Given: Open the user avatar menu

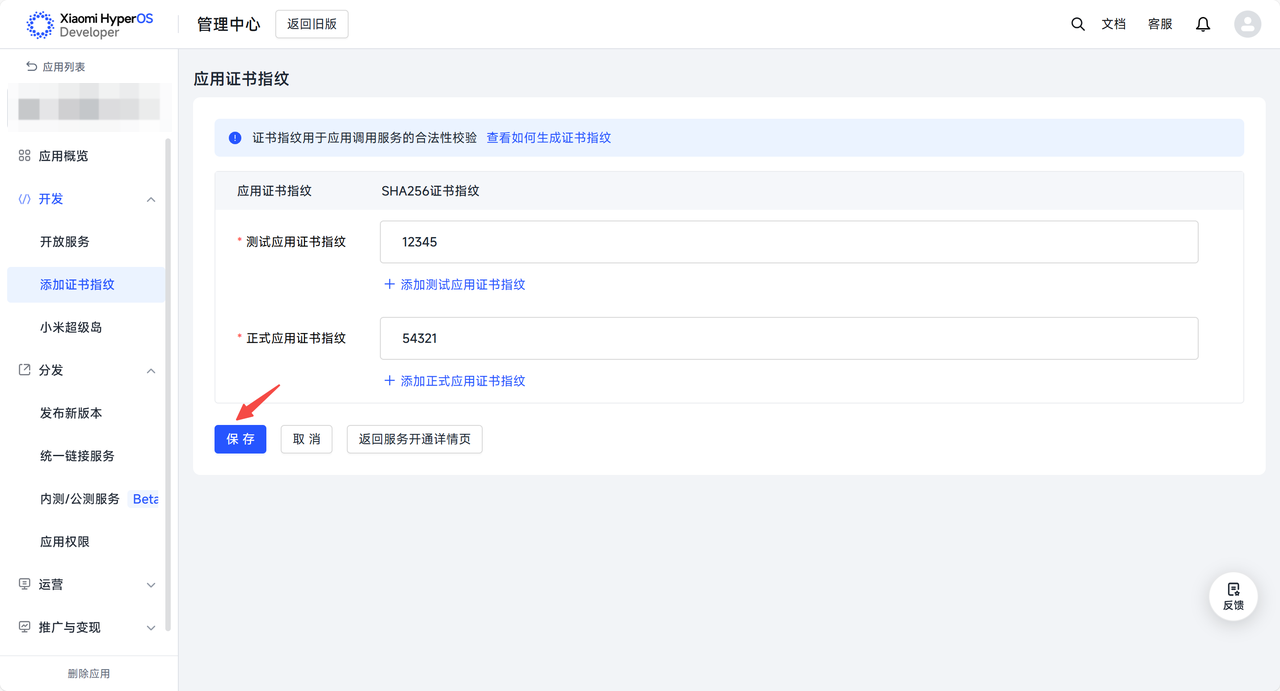Looking at the screenshot, I should point(1247,24).
